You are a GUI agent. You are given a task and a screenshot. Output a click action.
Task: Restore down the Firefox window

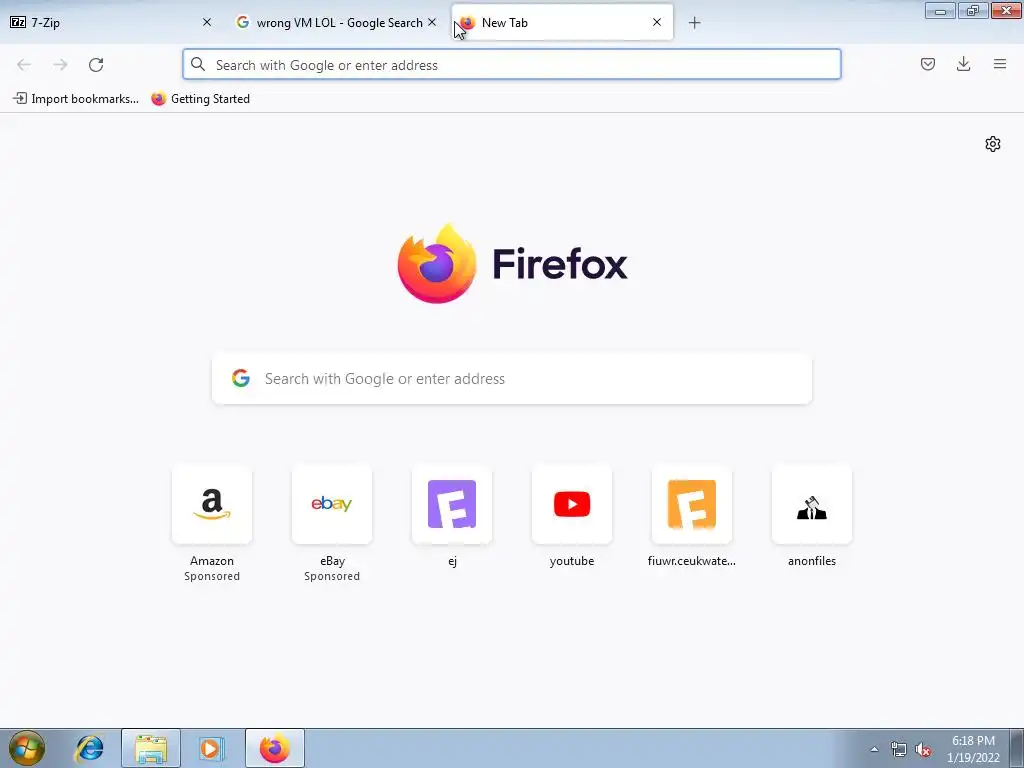[x=973, y=10]
